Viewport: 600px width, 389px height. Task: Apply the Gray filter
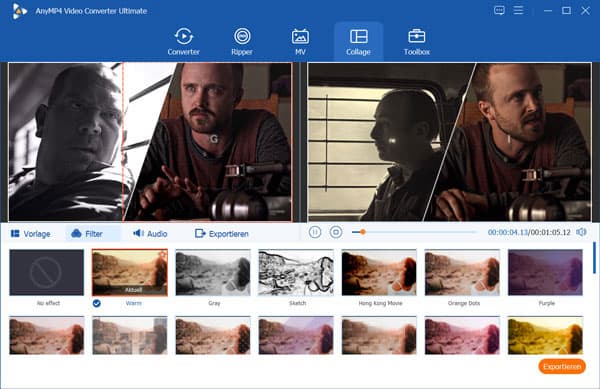pos(213,272)
